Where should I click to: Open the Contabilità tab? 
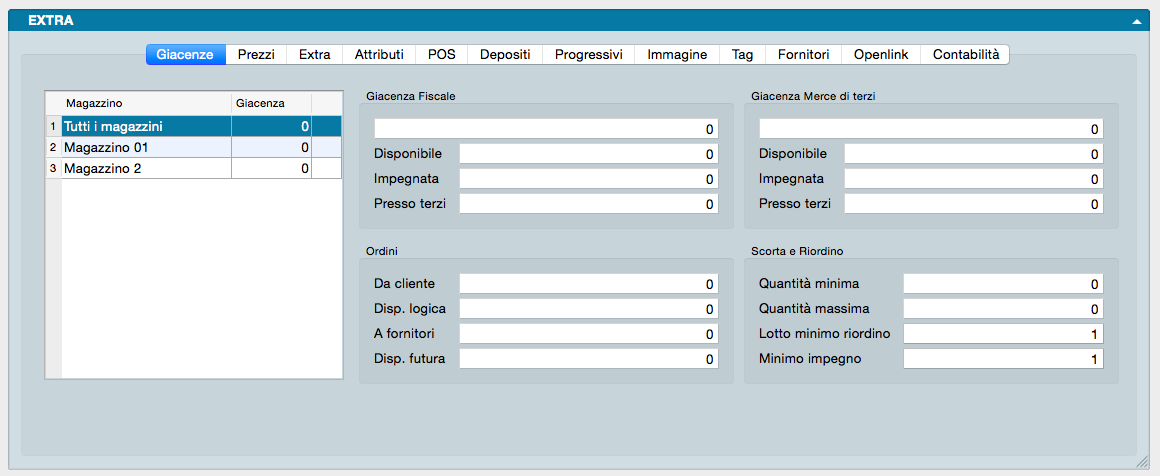(965, 55)
